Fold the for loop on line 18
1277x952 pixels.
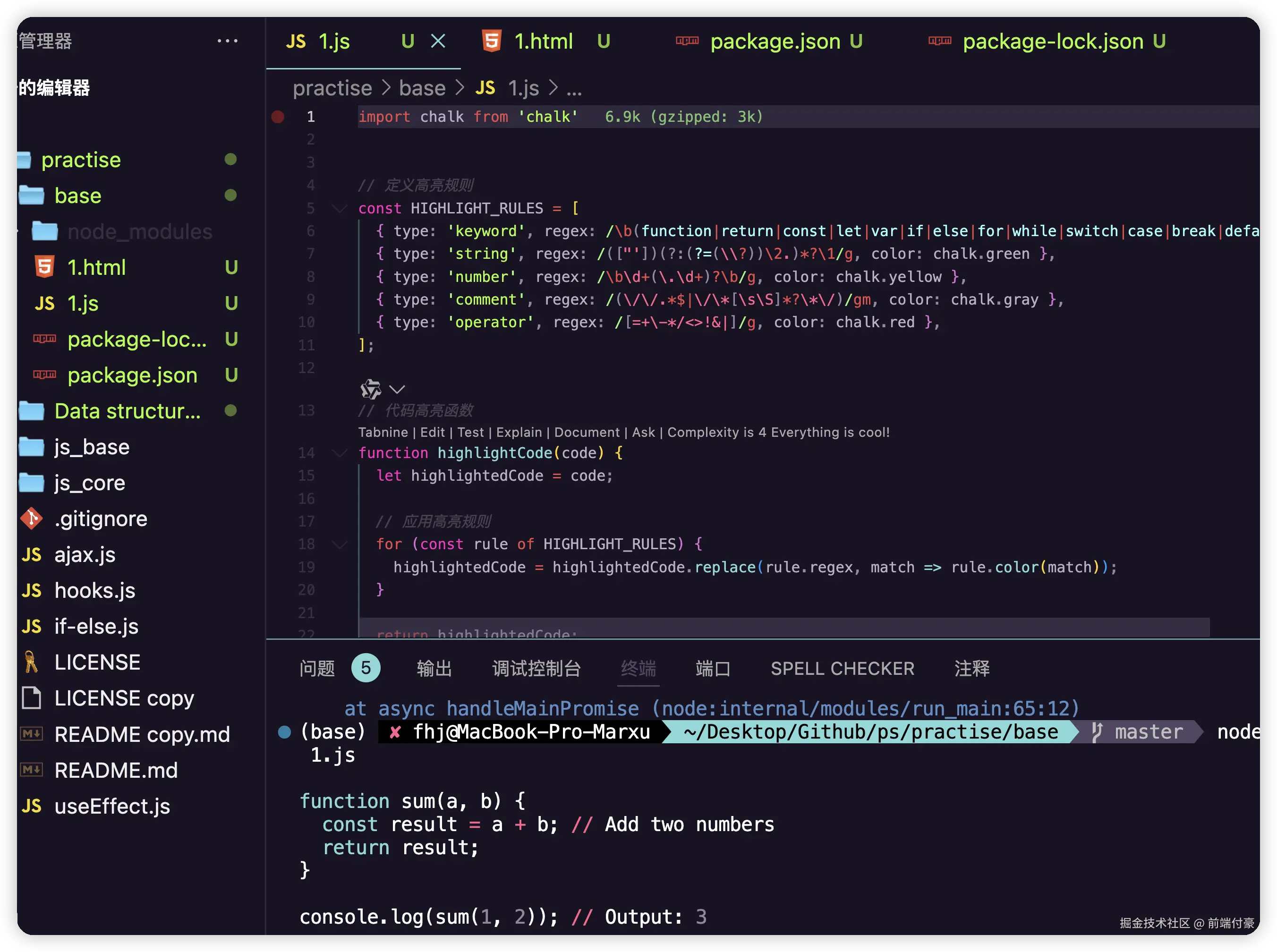coord(340,544)
